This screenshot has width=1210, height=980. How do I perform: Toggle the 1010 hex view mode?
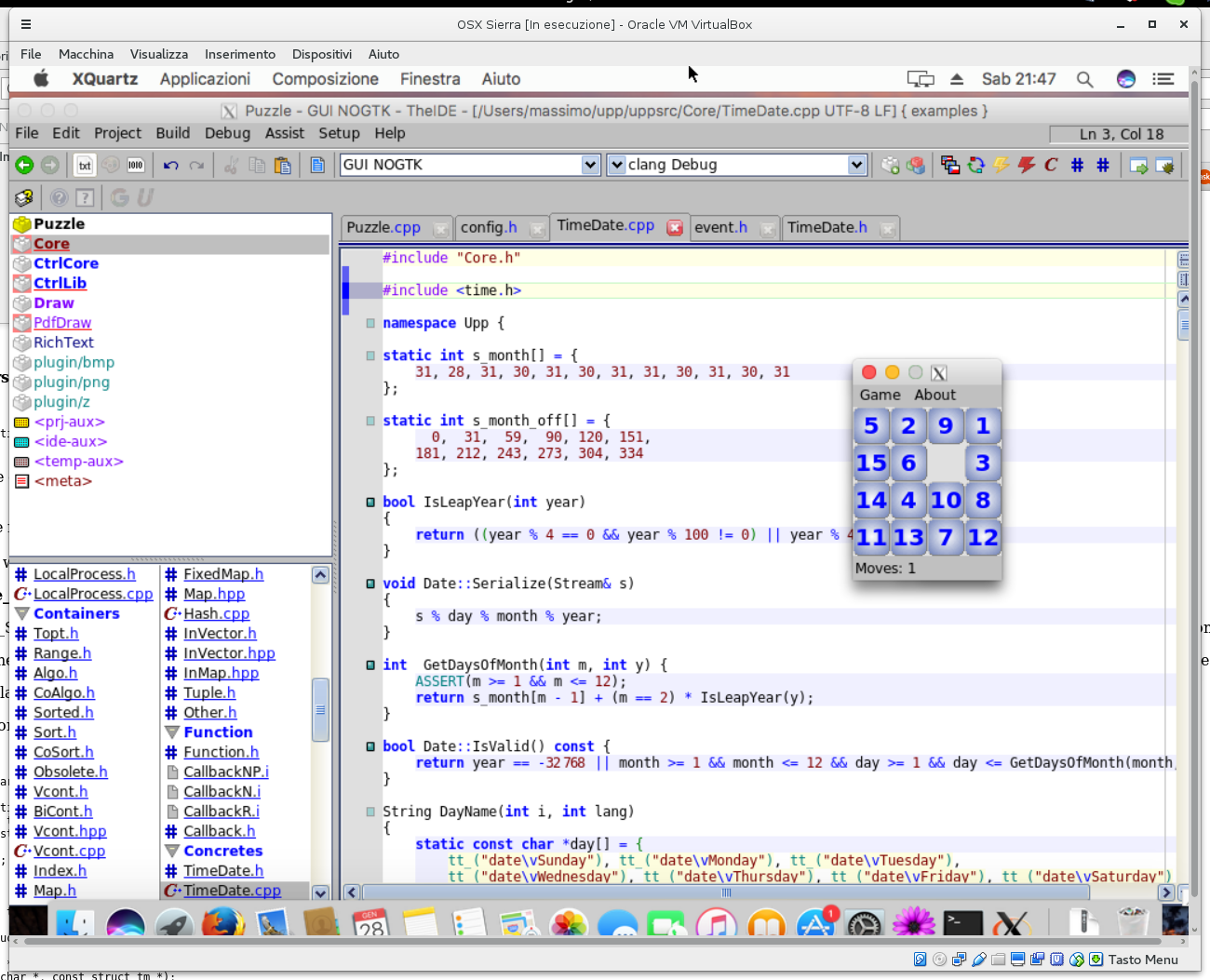(x=136, y=166)
